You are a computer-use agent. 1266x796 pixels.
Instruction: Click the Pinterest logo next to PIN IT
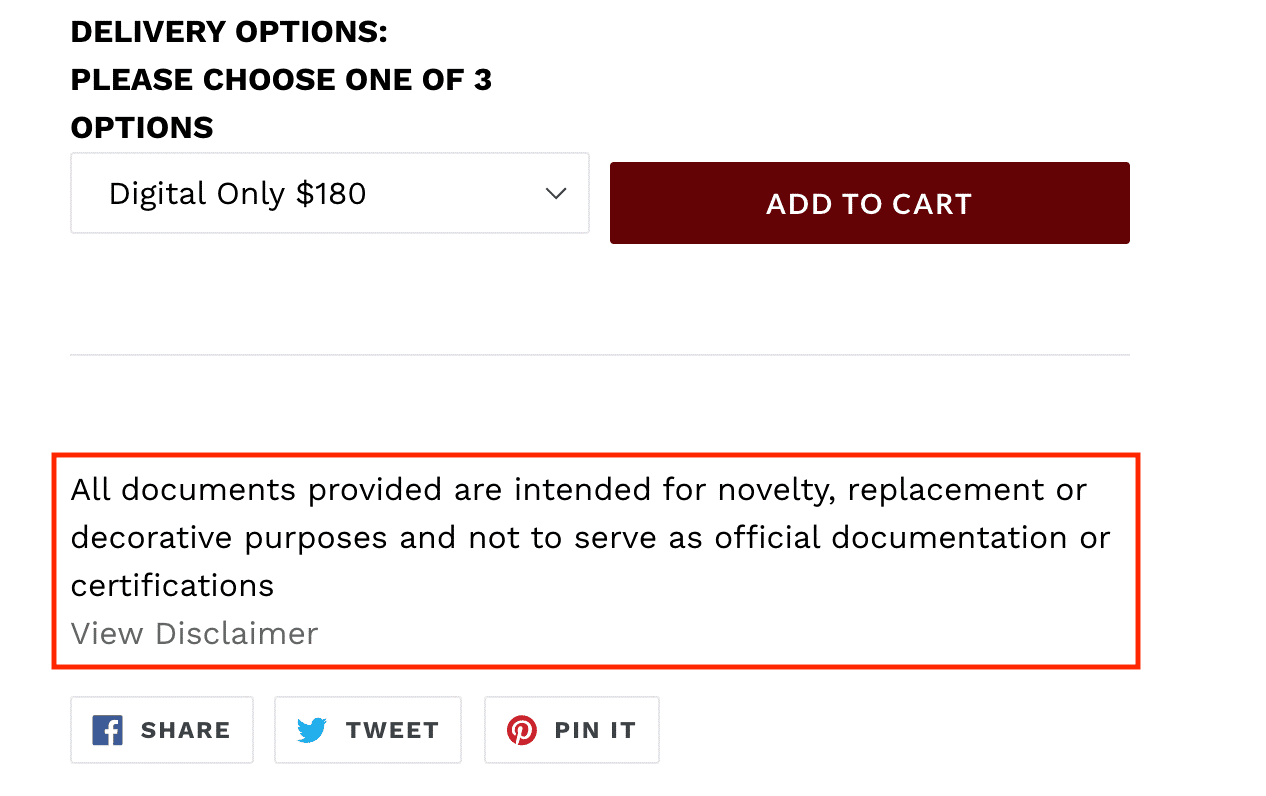[x=521, y=730]
